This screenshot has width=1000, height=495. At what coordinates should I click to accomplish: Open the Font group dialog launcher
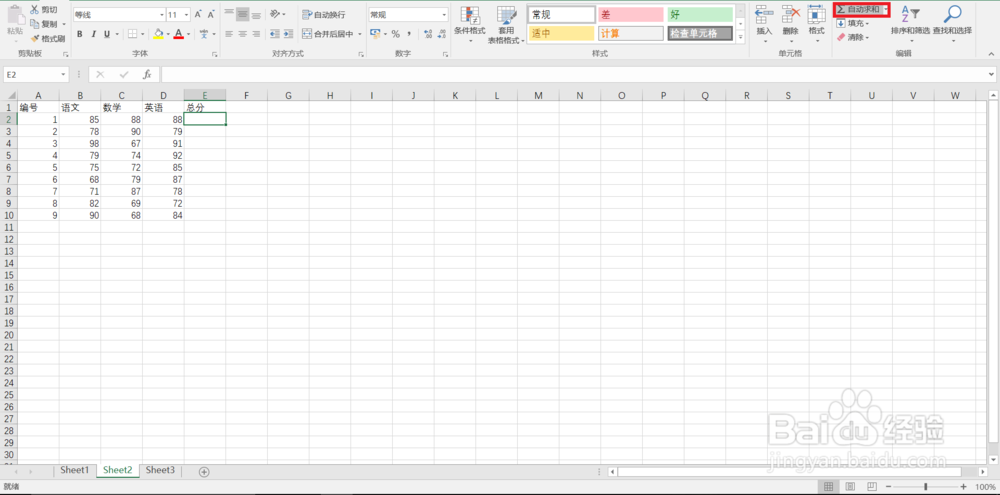pos(214,55)
